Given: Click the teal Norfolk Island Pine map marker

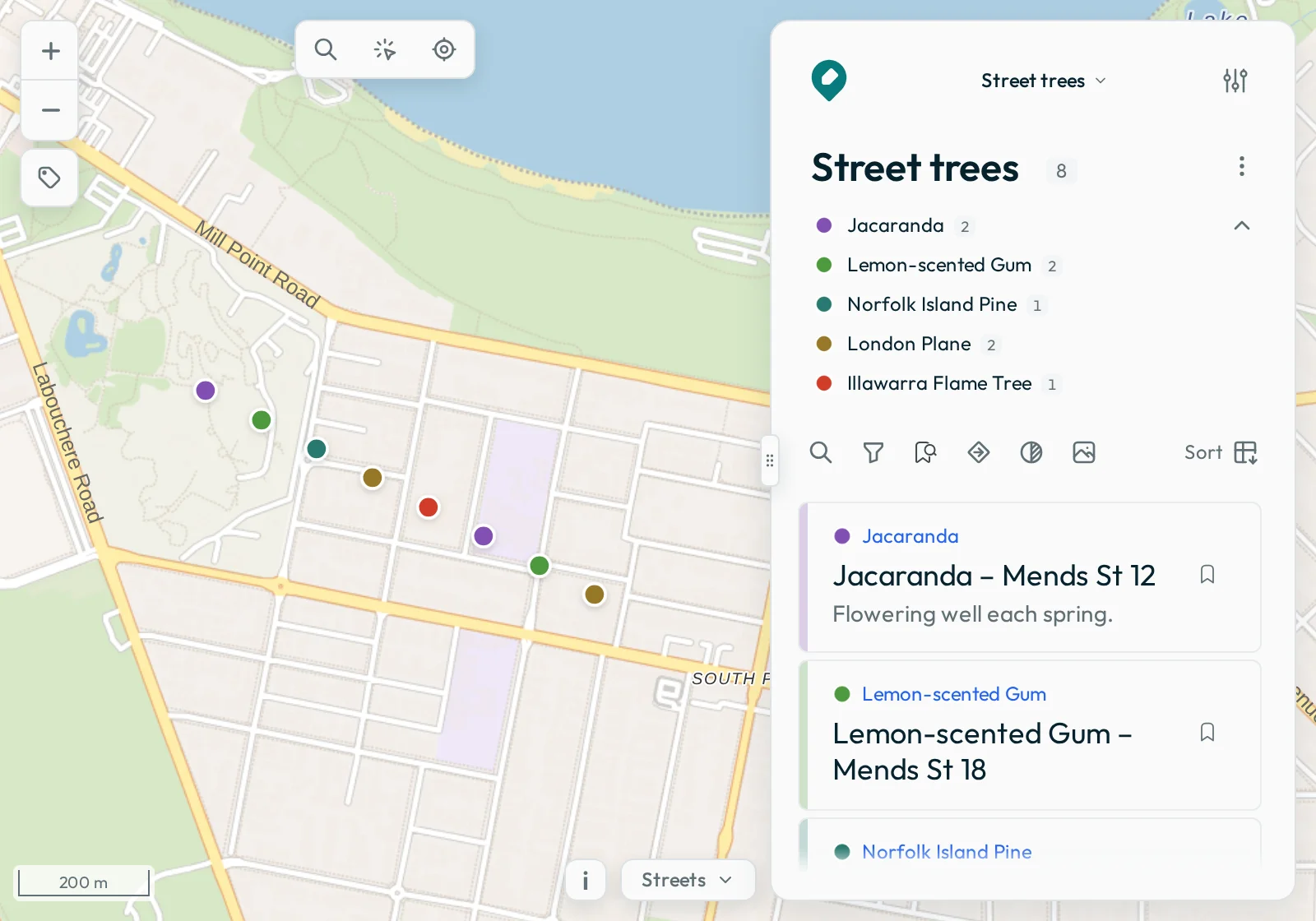Looking at the screenshot, I should [x=317, y=449].
